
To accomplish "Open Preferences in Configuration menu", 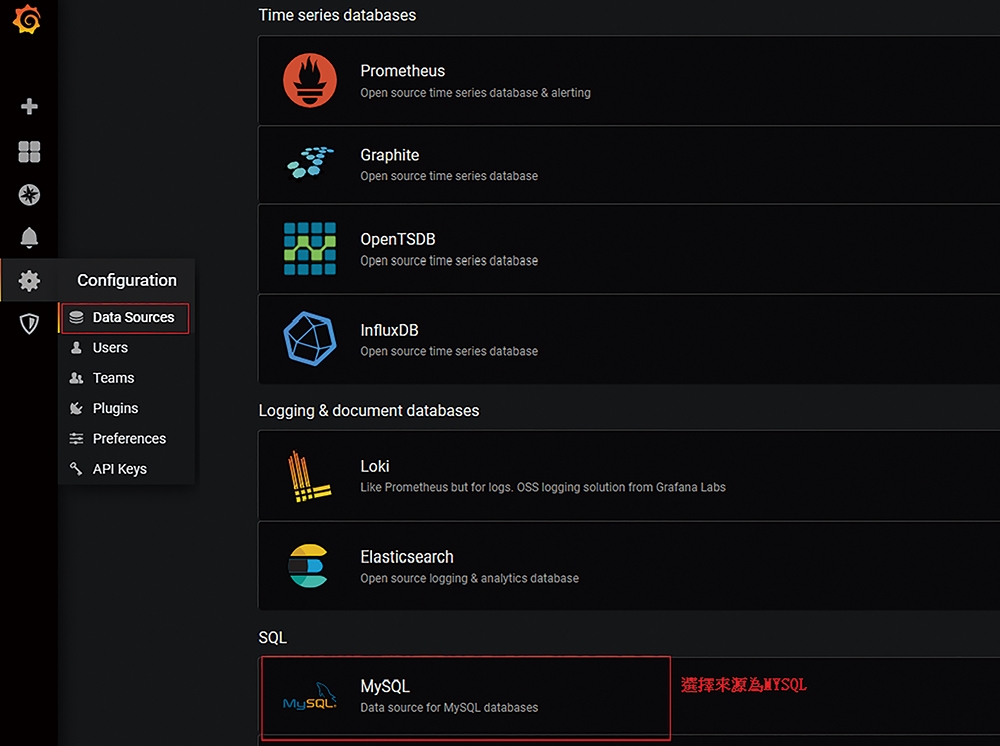I will coord(129,439).
